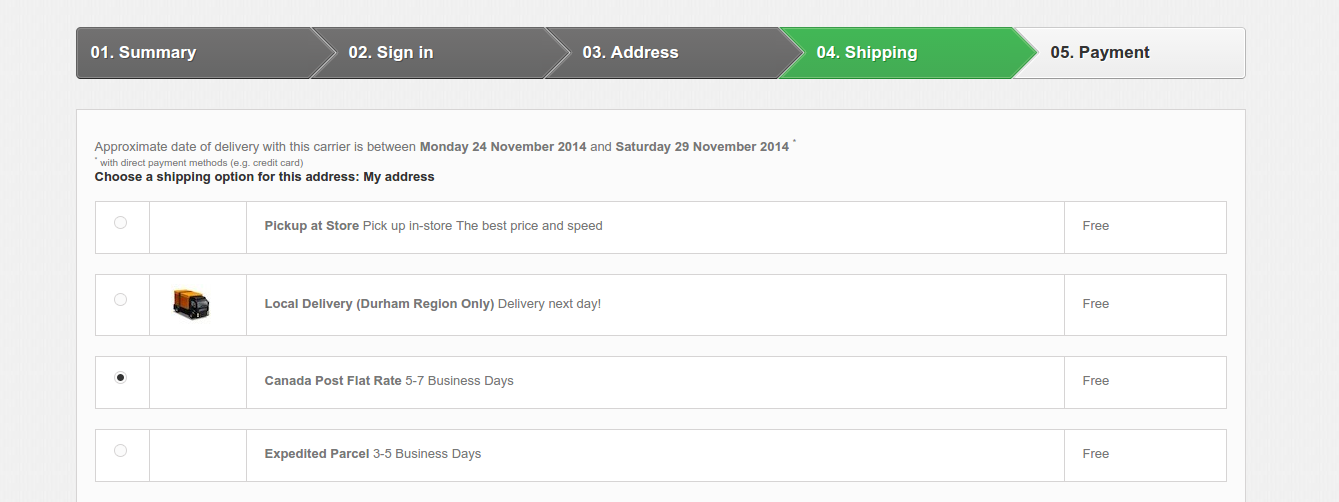Click the Canada Post Flat Rate label

point(333,381)
